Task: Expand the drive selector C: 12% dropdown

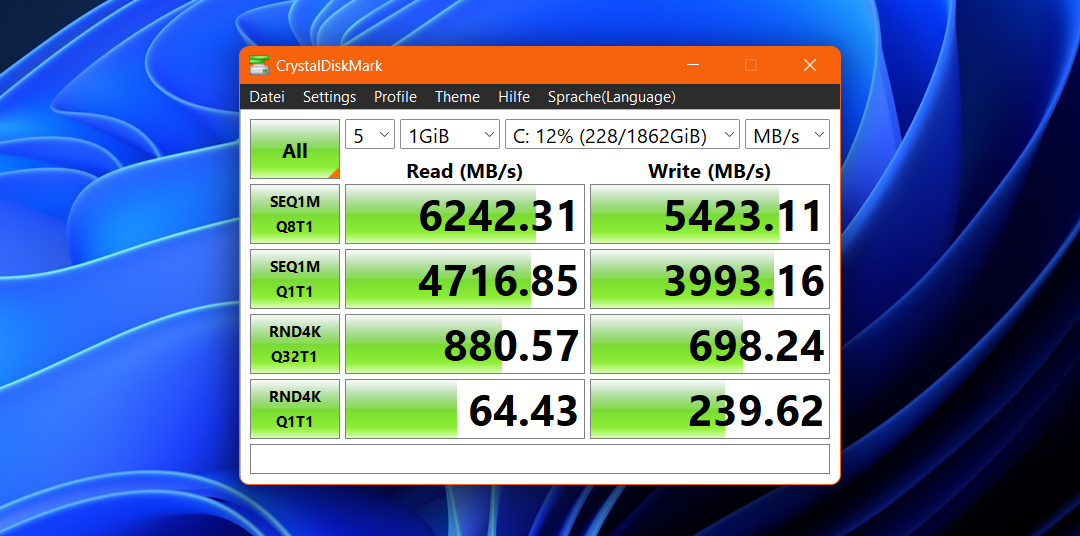Action: pyautogui.click(x=623, y=134)
